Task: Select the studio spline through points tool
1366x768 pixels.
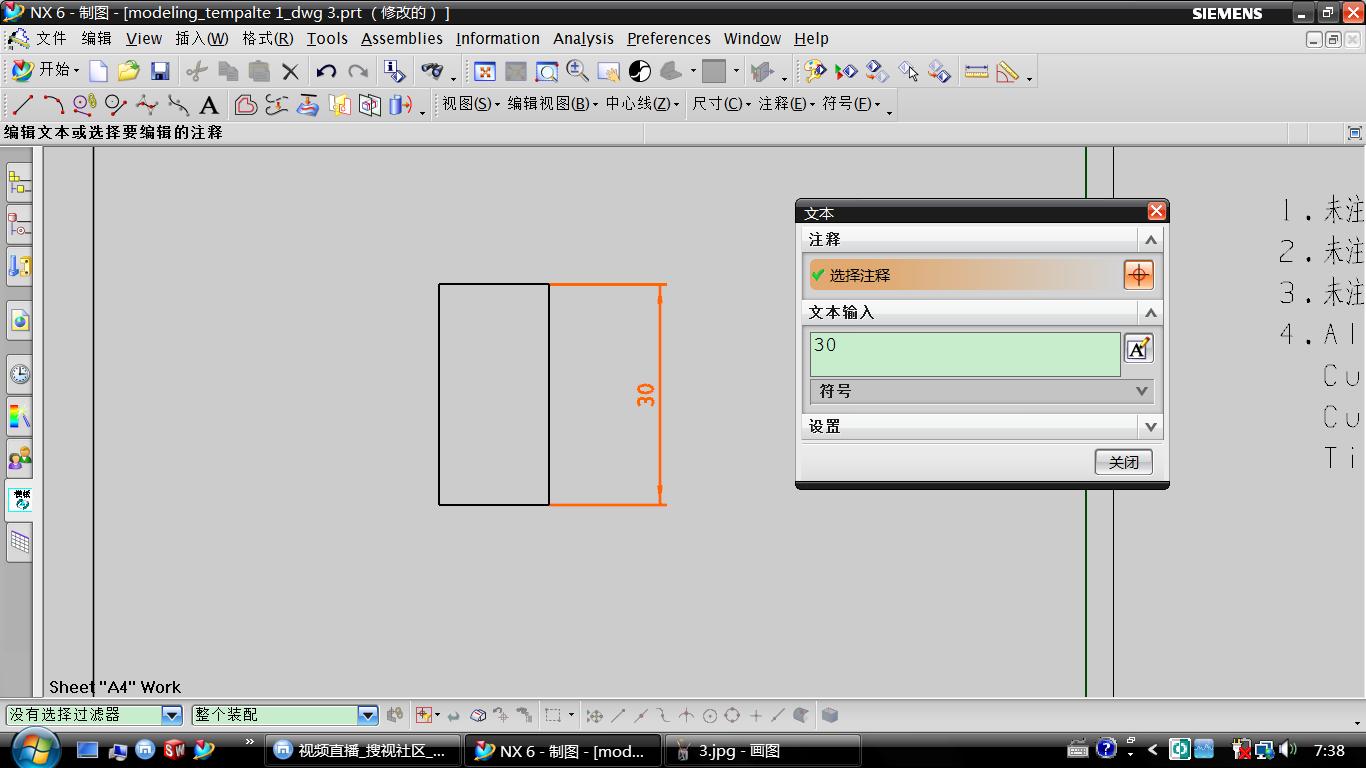Action: pos(147,105)
